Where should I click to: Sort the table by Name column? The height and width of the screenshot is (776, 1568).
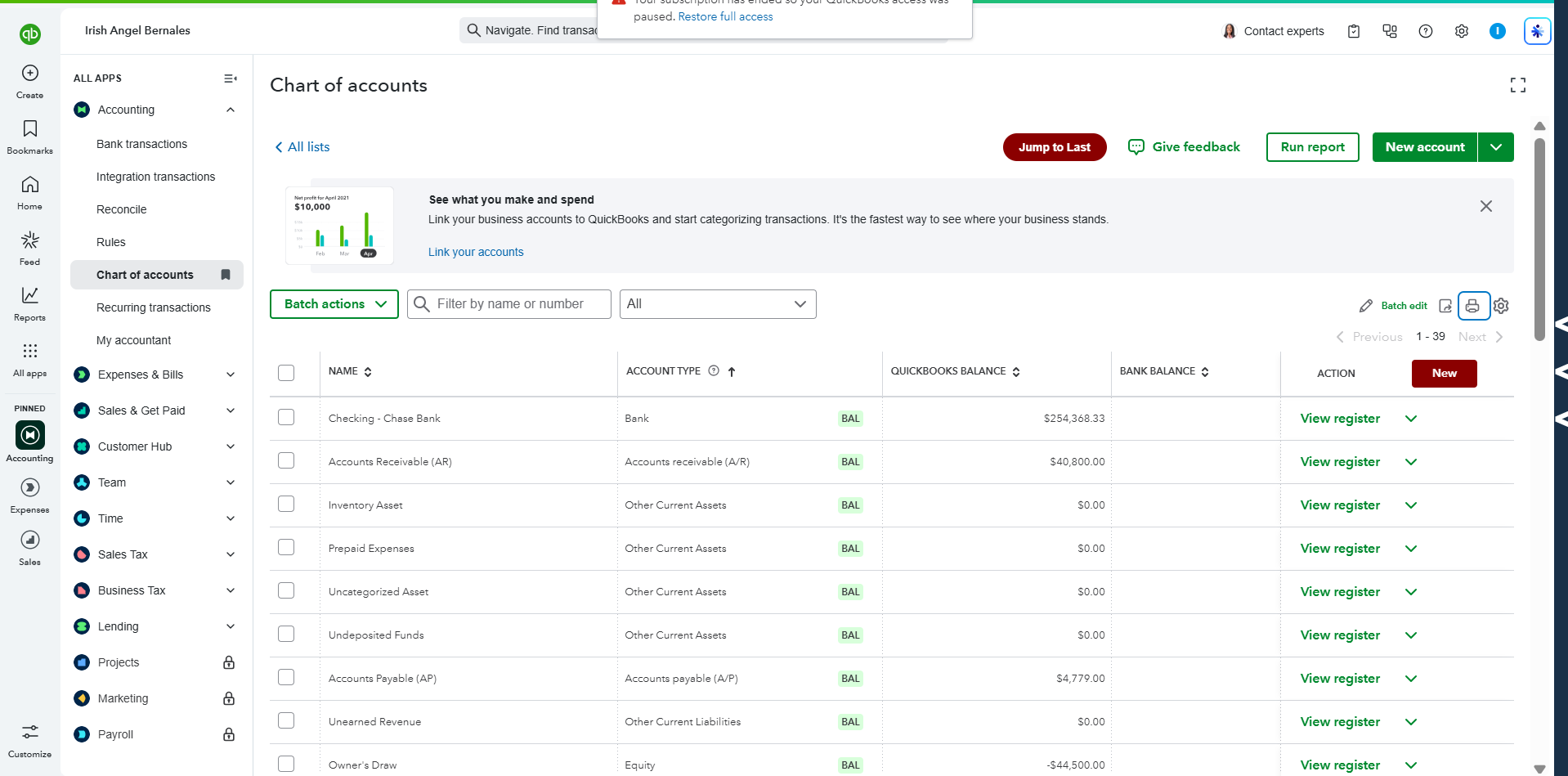351,371
